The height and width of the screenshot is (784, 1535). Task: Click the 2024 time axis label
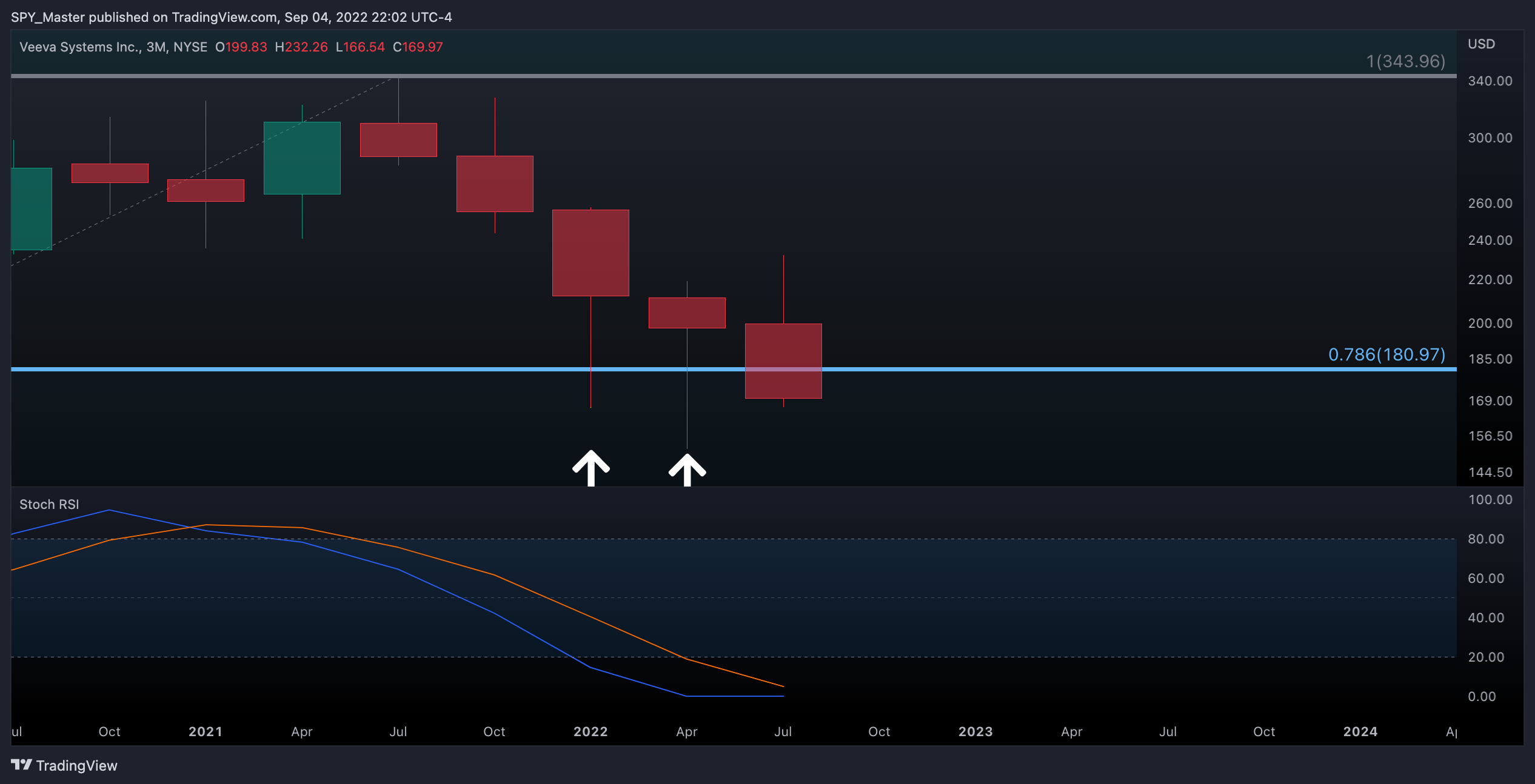[x=1360, y=731]
